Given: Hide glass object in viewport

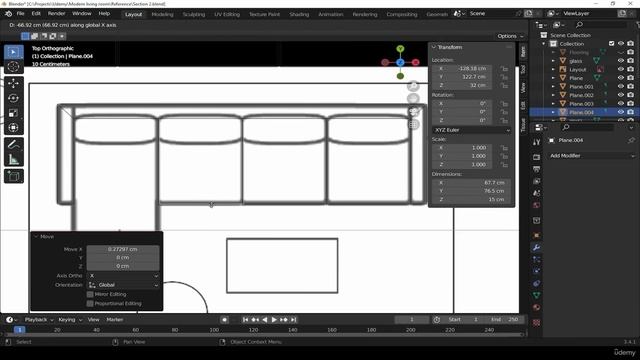Looking at the screenshot, I should (x=621, y=61).
